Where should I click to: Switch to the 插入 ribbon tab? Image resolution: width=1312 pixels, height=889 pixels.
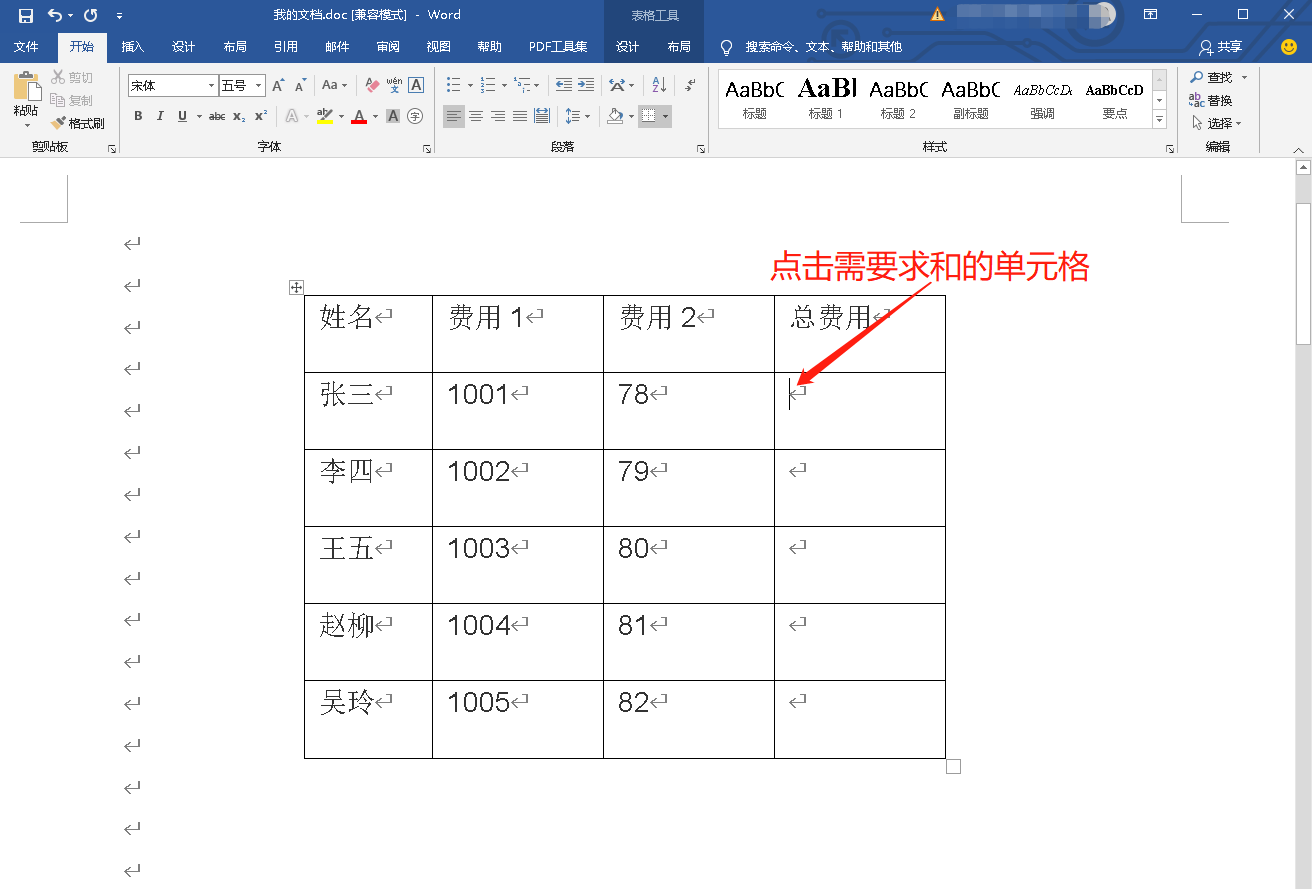coord(132,46)
